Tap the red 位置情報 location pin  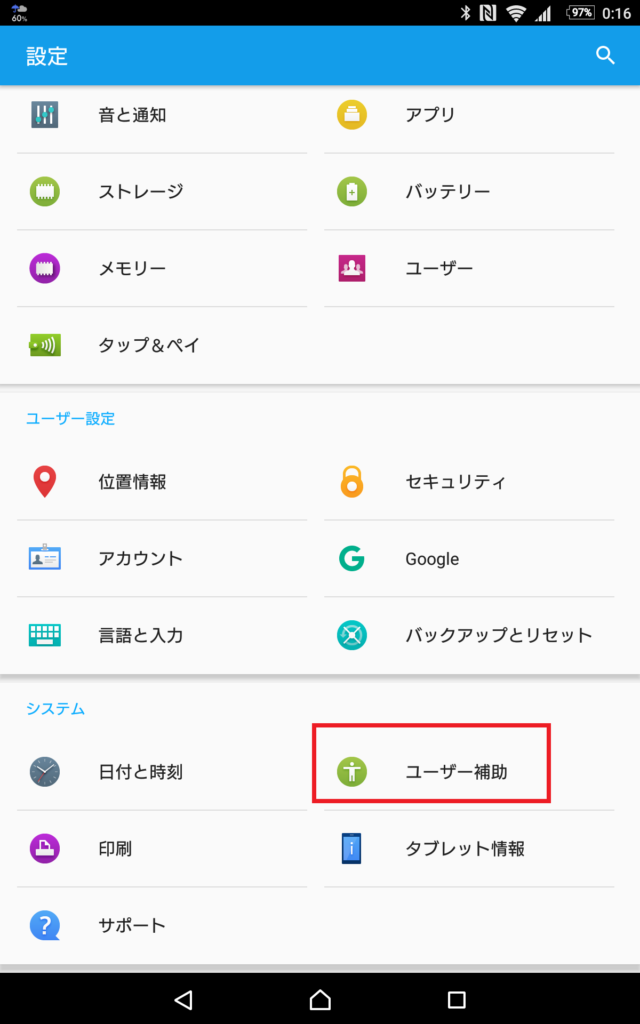(x=45, y=482)
